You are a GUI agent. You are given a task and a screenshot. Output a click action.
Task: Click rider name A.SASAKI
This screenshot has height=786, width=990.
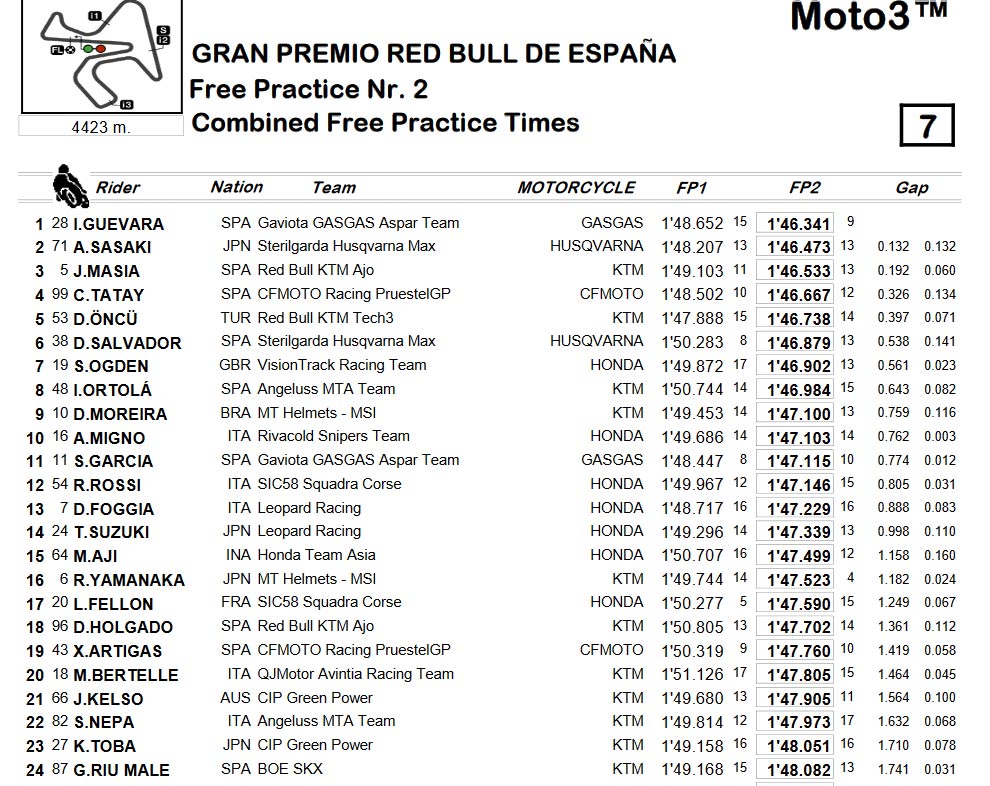(112, 247)
